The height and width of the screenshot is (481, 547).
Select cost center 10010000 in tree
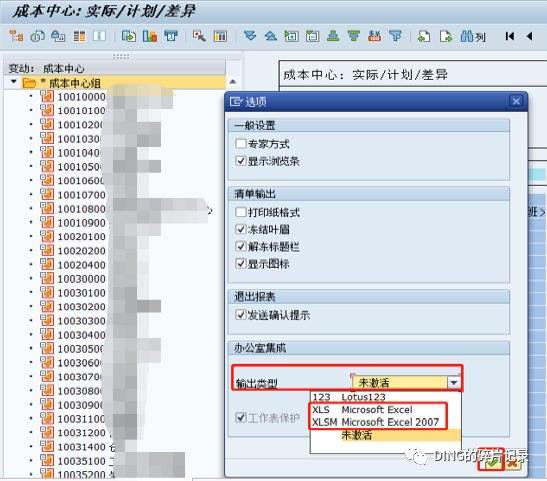[81, 97]
